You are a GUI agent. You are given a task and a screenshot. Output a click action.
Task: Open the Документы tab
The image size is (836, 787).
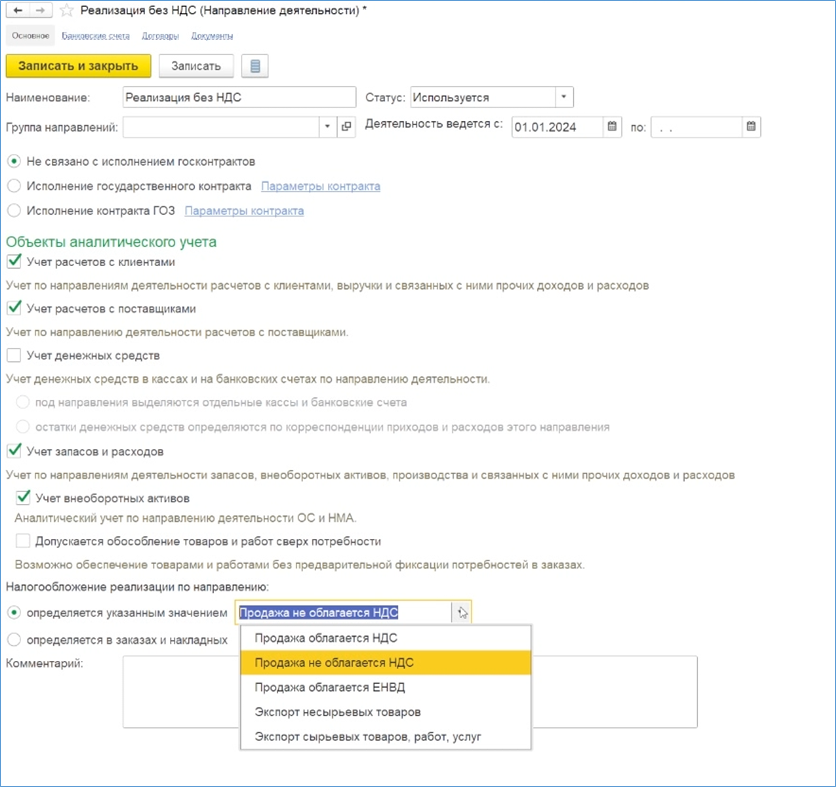tap(212, 36)
